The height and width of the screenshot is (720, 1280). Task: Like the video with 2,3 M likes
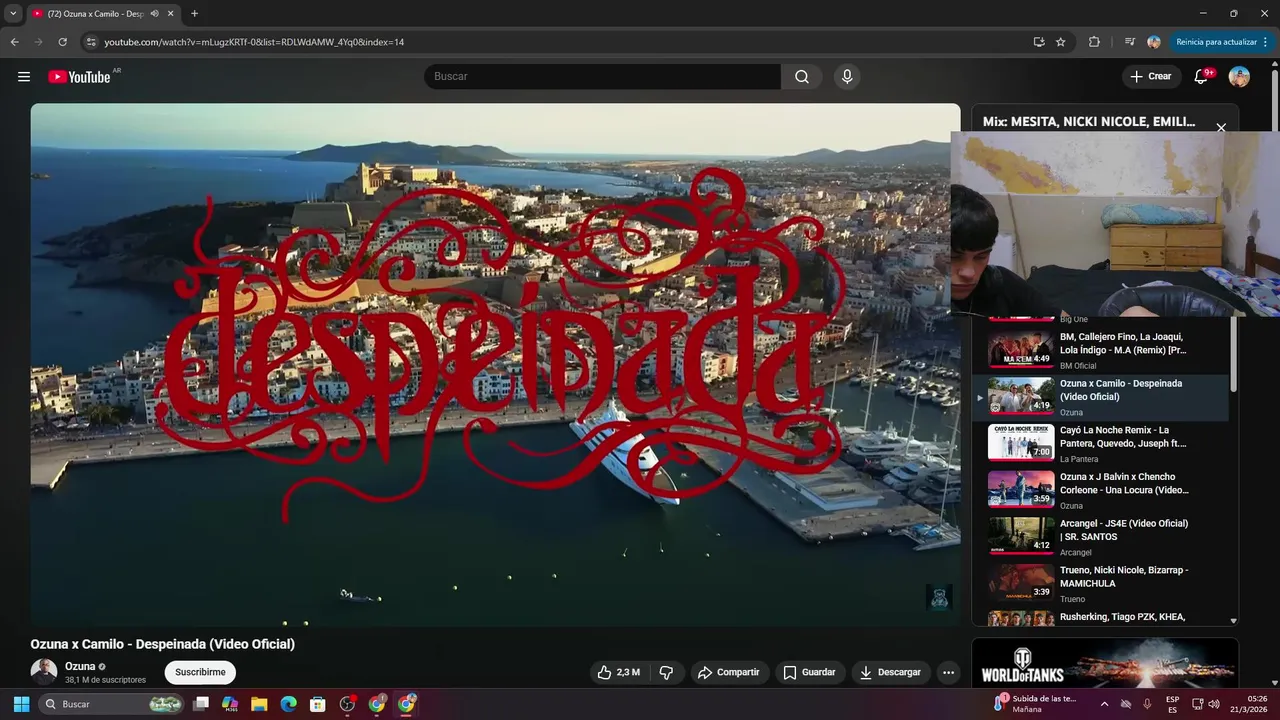(x=618, y=672)
